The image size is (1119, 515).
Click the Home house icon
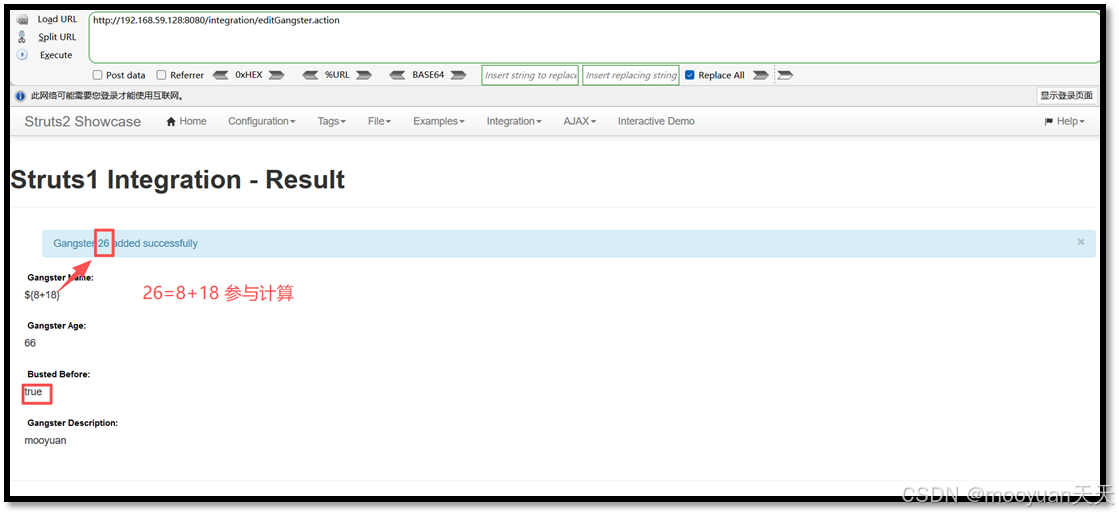(171, 121)
